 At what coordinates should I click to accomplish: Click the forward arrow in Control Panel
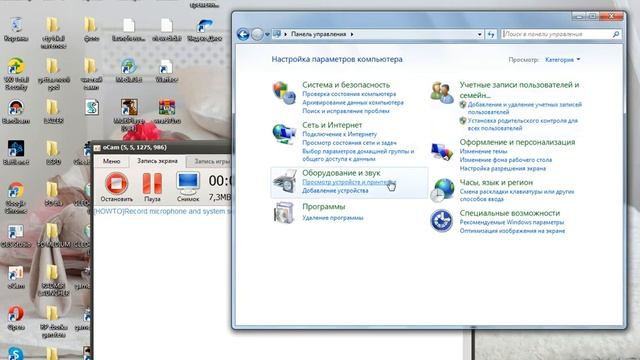point(257,34)
